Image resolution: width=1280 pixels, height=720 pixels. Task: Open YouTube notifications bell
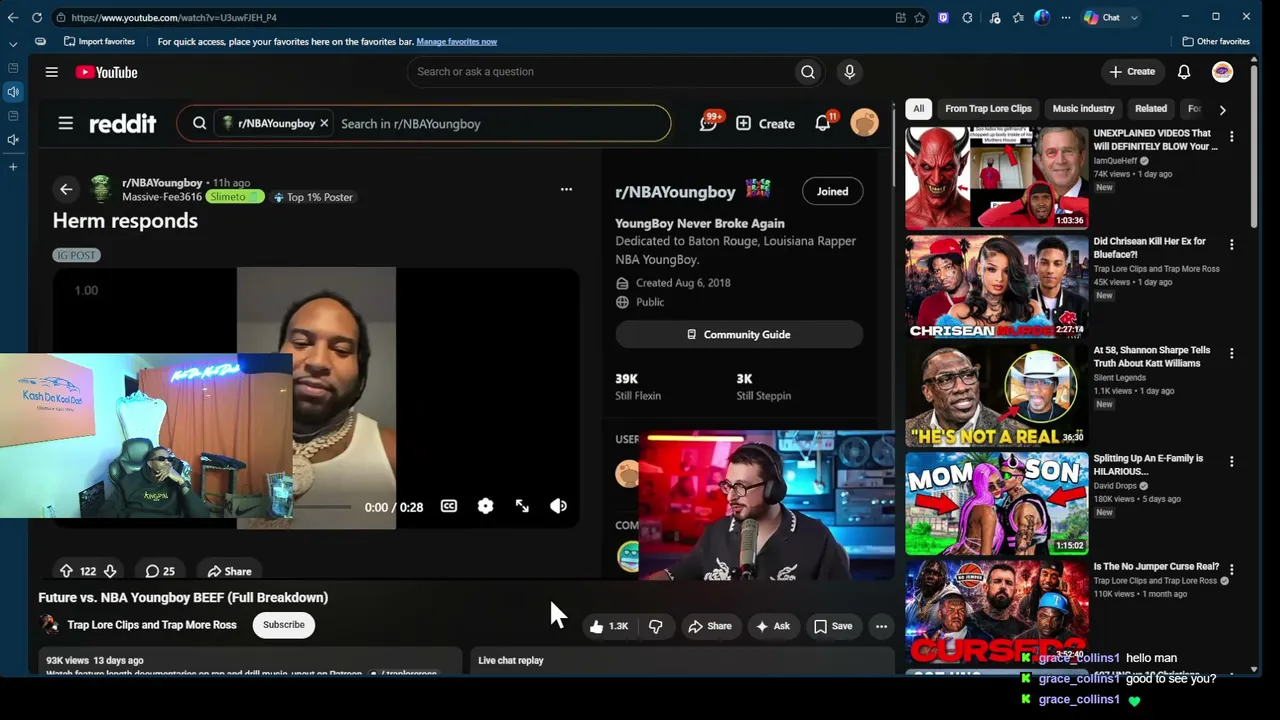[x=1184, y=72]
